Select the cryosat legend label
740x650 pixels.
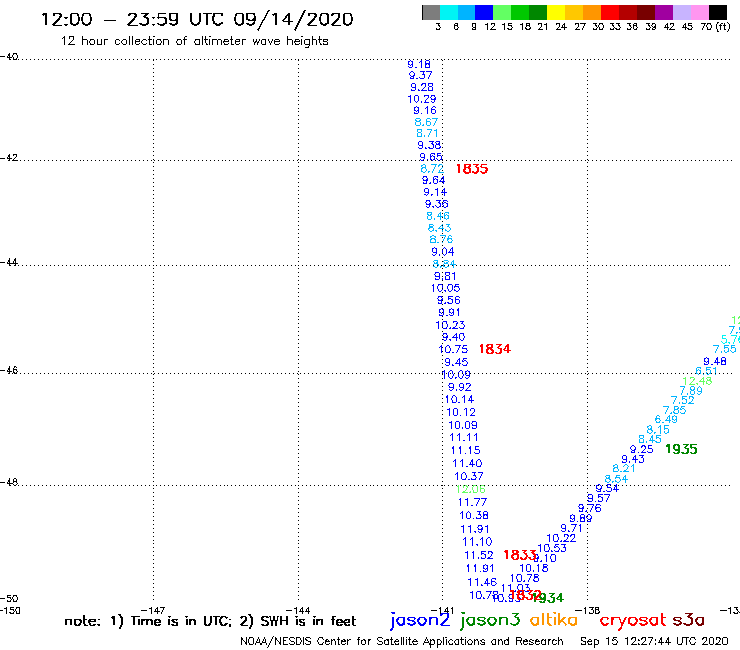click(633, 621)
